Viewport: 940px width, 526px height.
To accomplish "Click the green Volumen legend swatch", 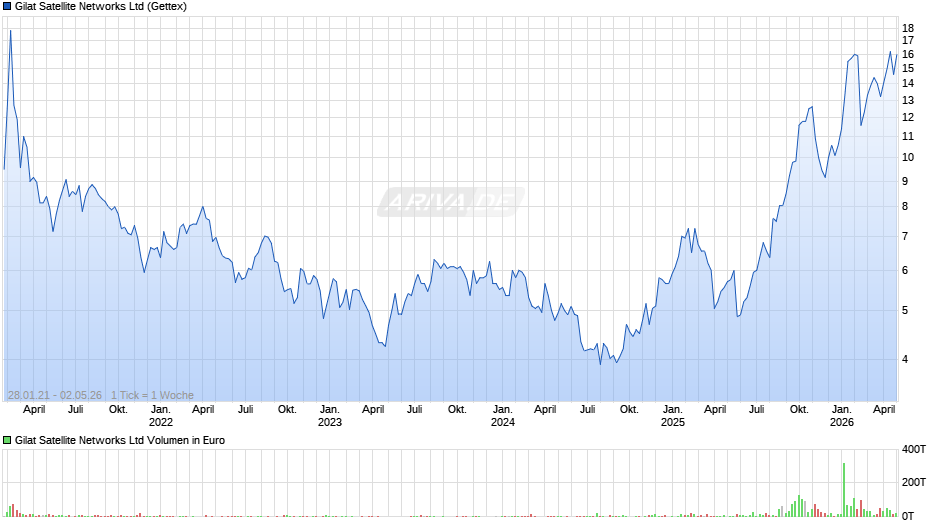I will (7, 440).
